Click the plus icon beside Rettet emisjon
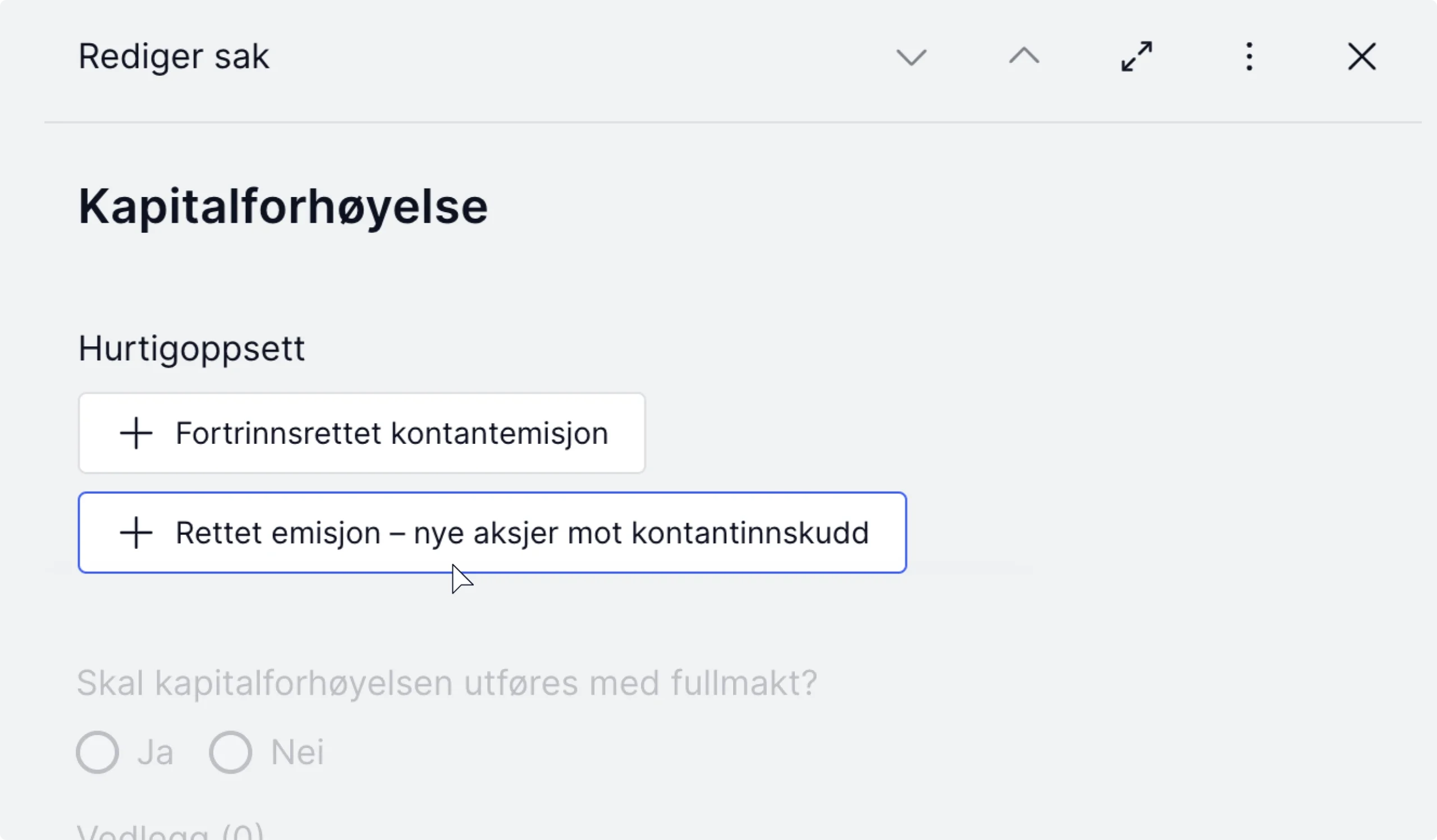 [136, 533]
